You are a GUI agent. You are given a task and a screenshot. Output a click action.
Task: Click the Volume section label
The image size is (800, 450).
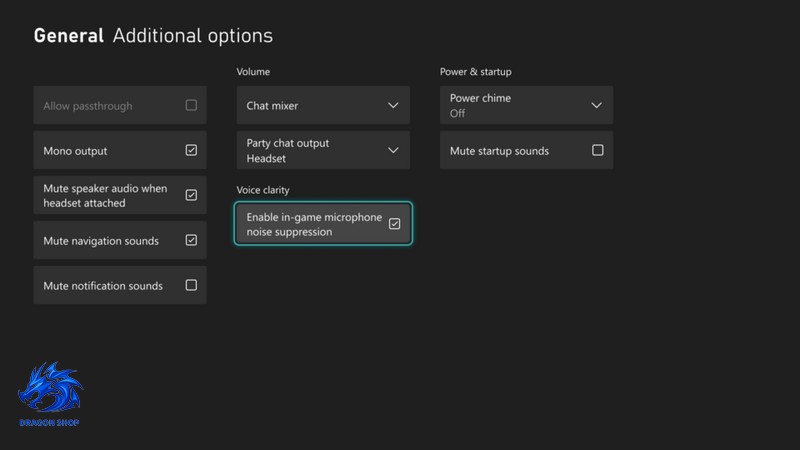253,72
